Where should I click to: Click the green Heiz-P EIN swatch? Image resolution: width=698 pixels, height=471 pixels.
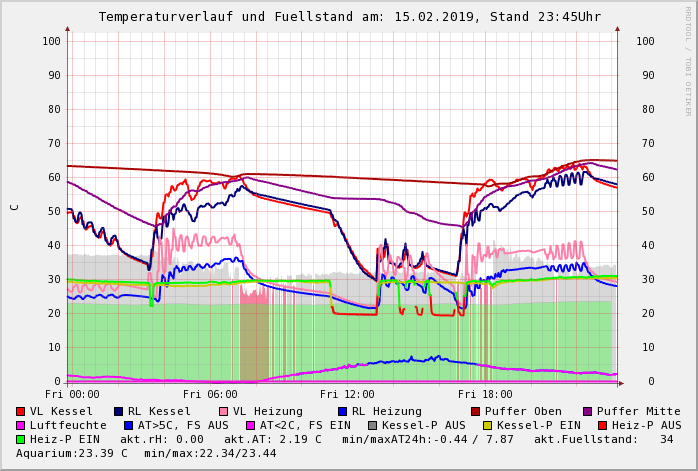coord(21,439)
